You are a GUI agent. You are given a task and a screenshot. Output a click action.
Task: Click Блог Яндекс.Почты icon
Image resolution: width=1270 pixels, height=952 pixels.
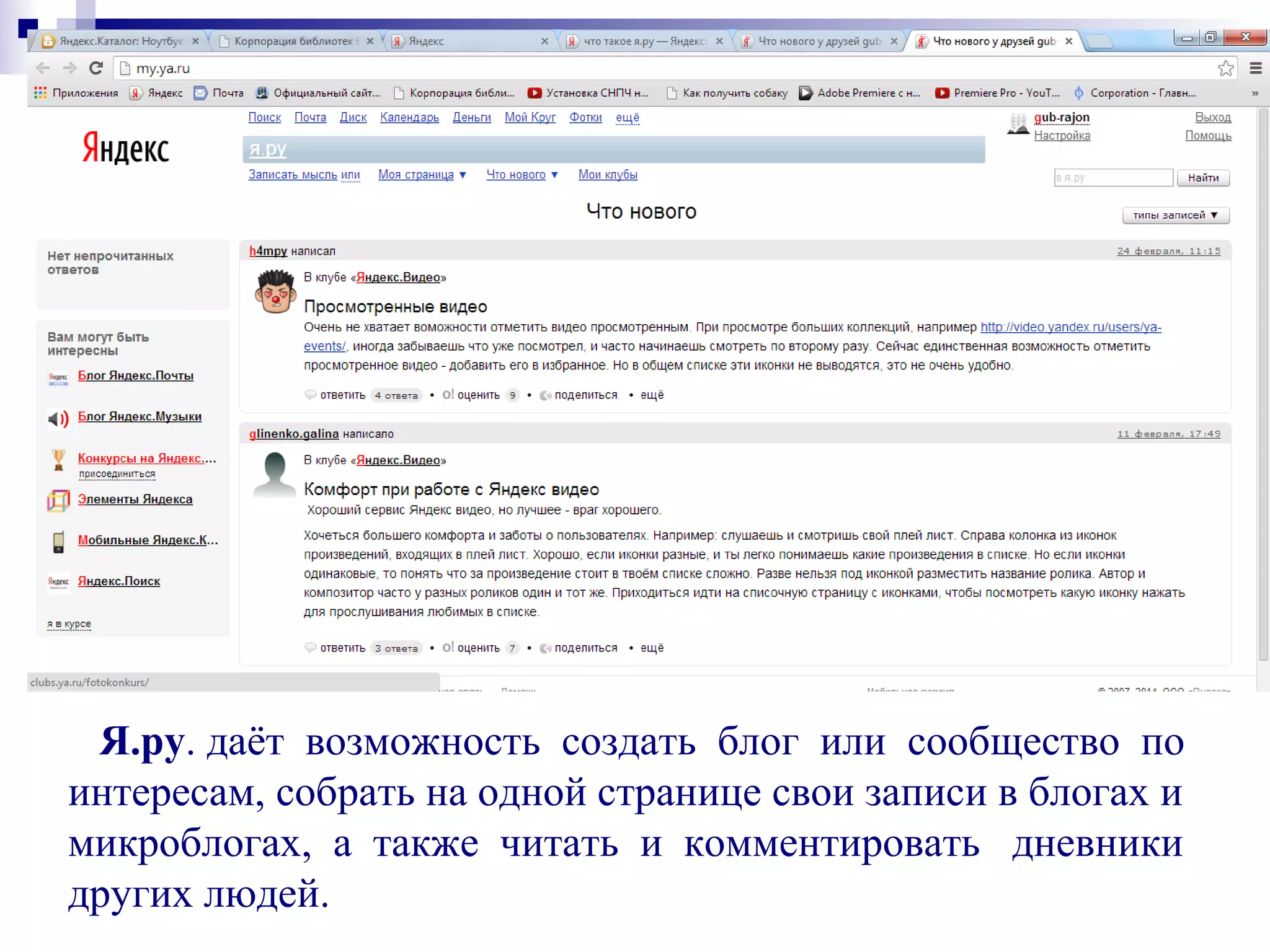pos(58,377)
